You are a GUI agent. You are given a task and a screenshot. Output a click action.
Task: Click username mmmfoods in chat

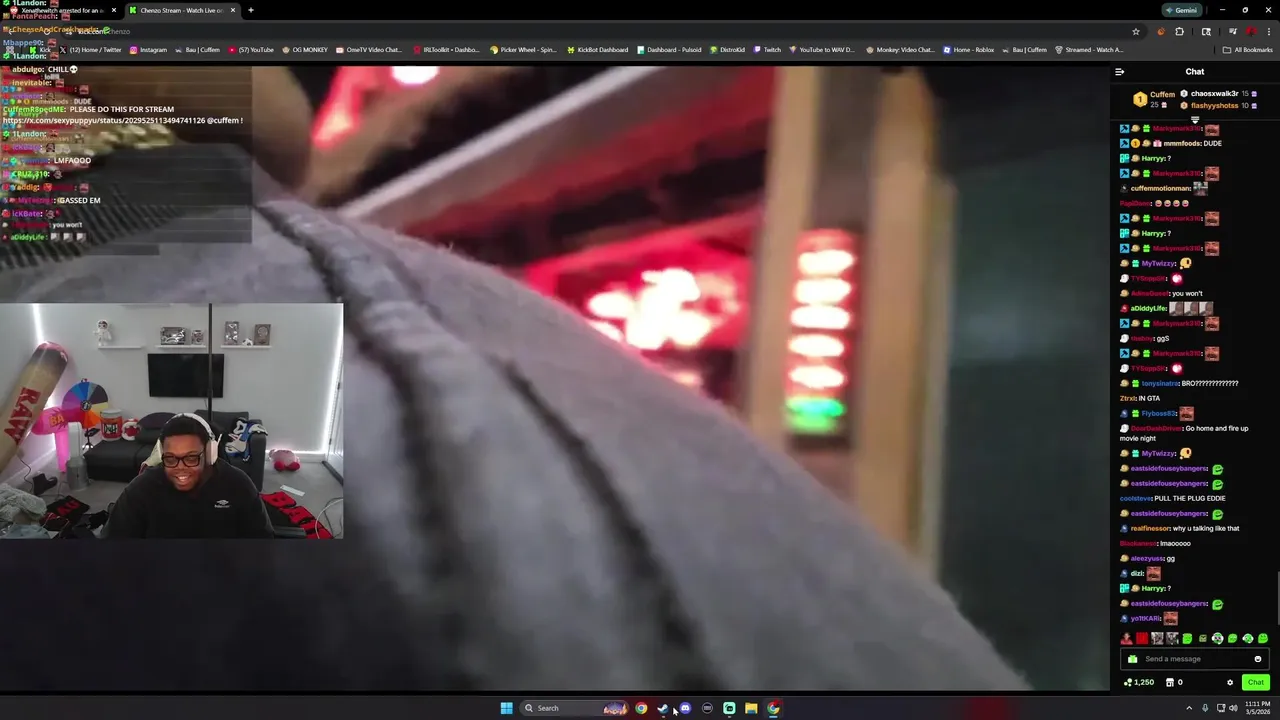(1182, 144)
